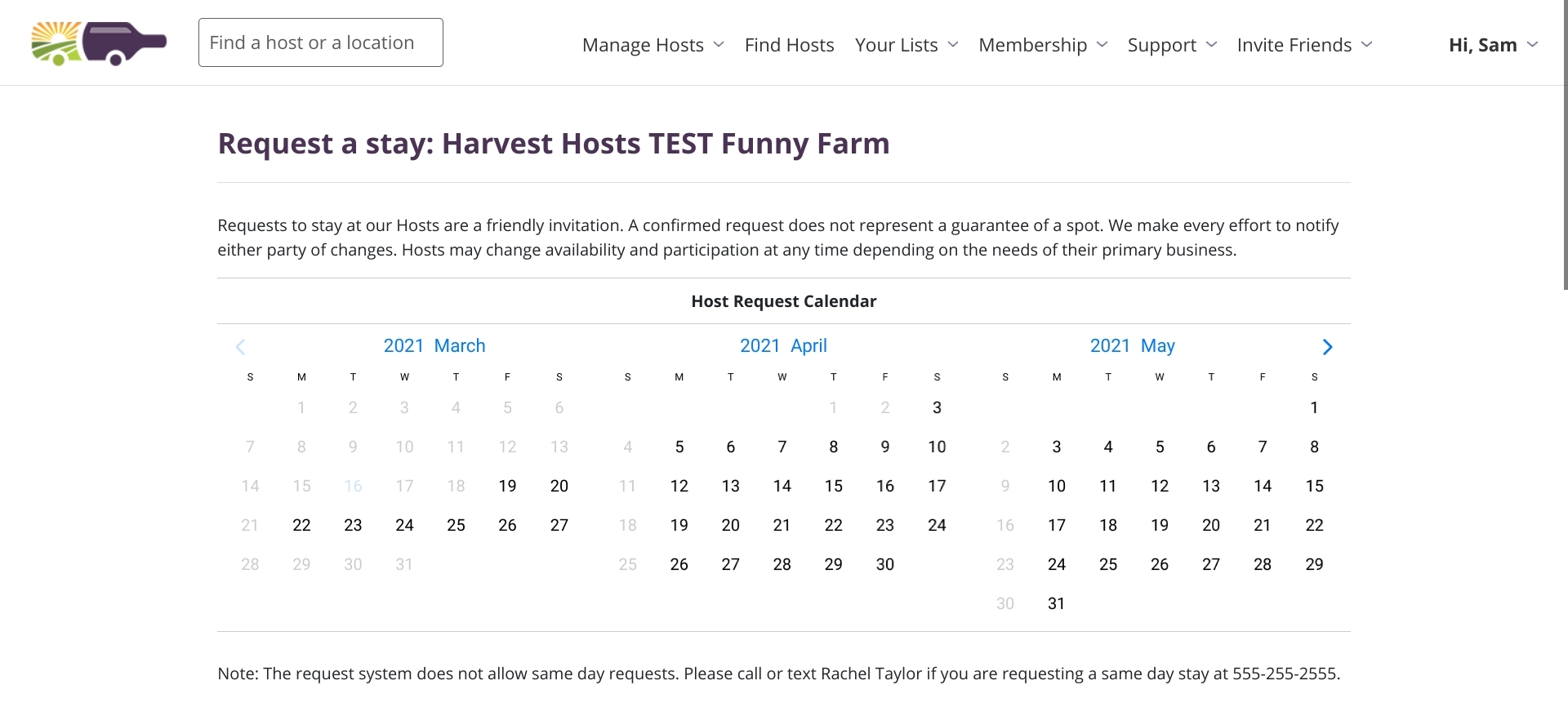Viewport: 1568px width, 703px height.
Task: Expand the Invite Friends menu
Action: 1304,45
